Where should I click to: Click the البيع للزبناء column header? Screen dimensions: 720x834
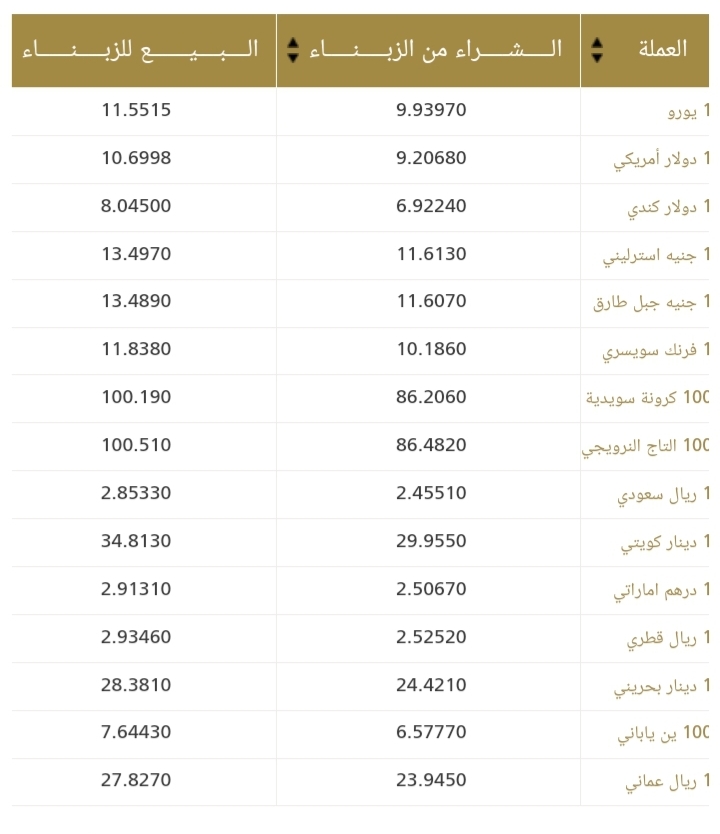pos(144,49)
